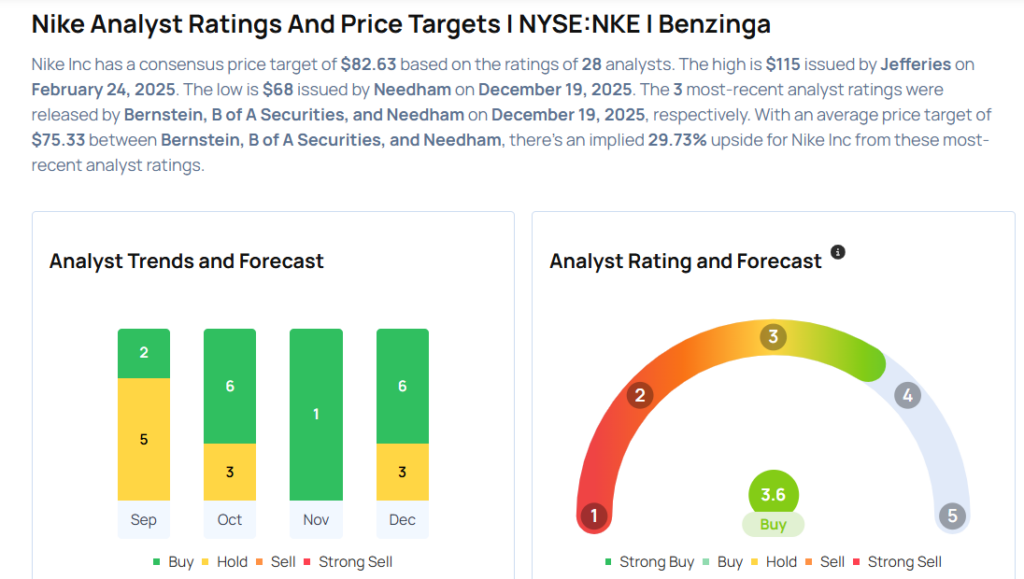Toggle Sell legend under the Trends bar chart
Screen dimensions: 1024x579
[276, 562]
